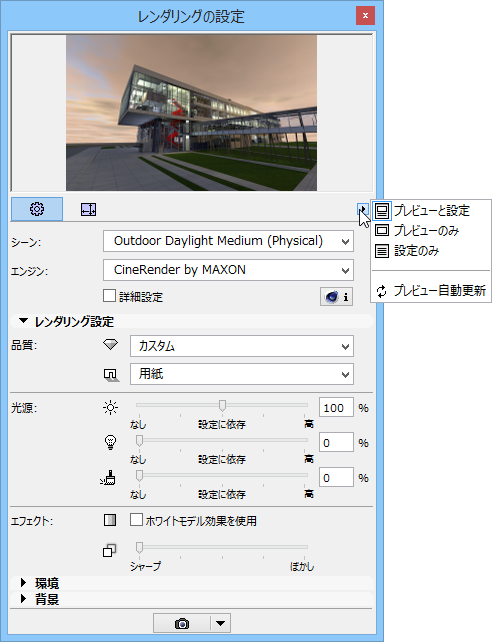Open the render button dropdown arrow
The width and height of the screenshot is (492, 642).
point(221,624)
